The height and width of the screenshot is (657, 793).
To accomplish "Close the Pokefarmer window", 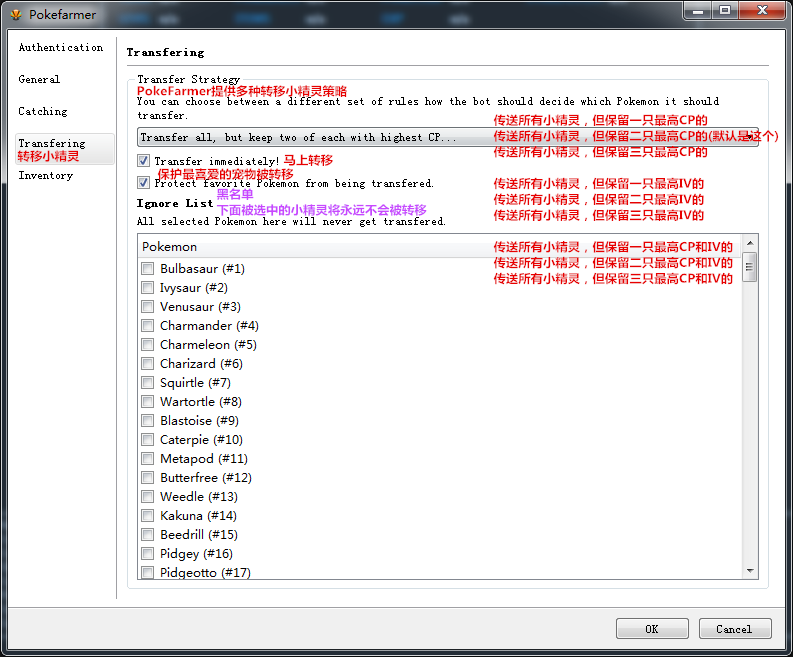I will coord(763,11).
